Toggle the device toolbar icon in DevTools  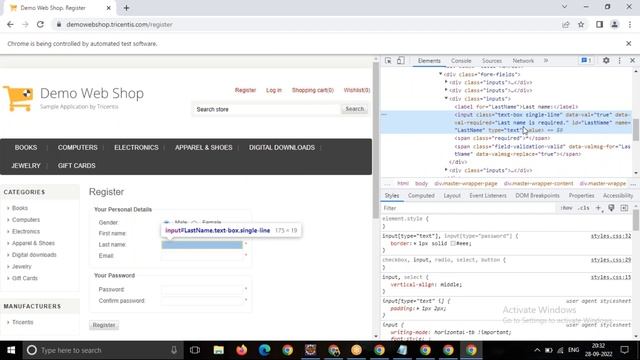click(x=401, y=60)
